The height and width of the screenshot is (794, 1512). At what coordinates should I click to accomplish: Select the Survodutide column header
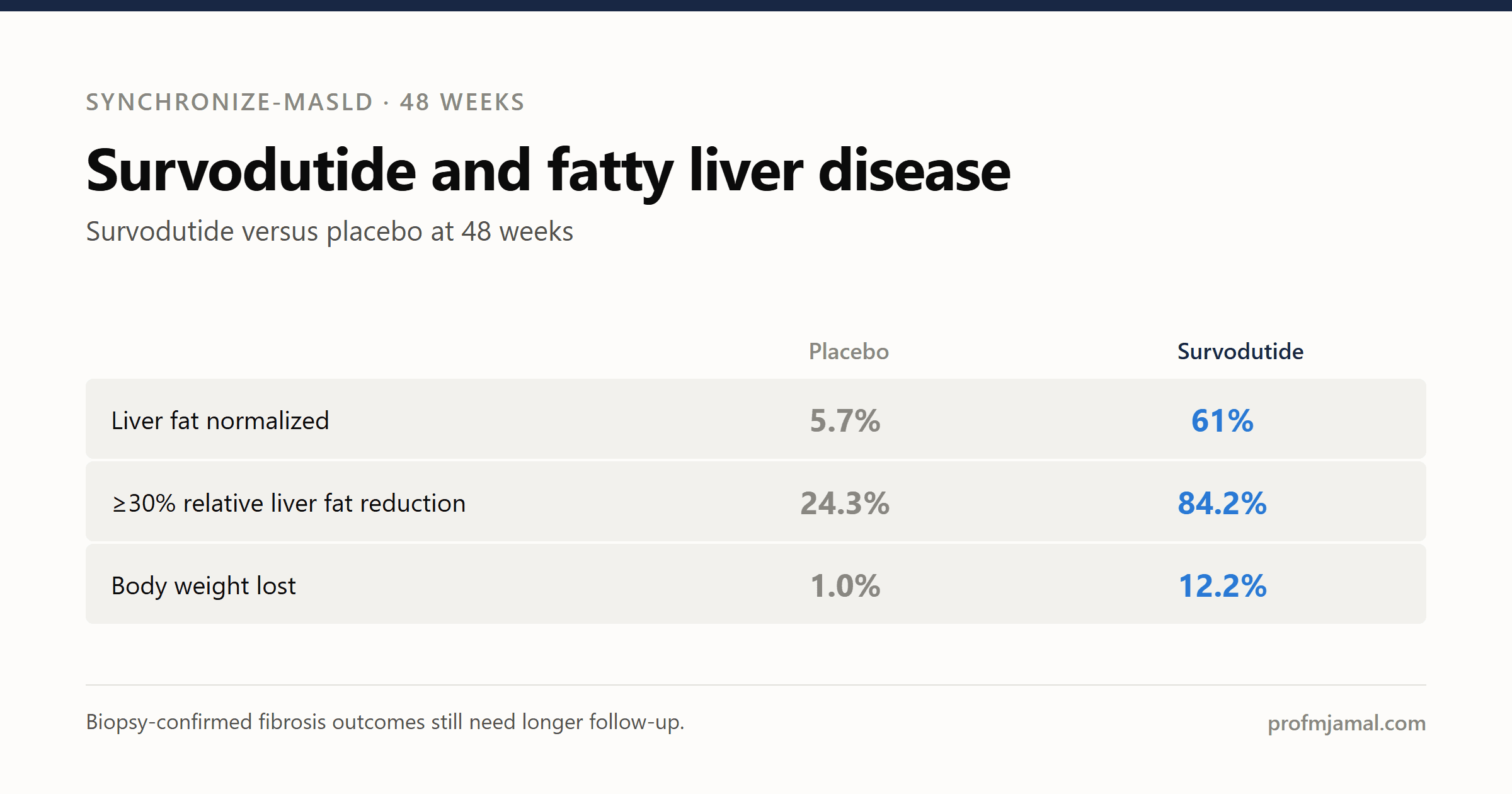click(1240, 352)
